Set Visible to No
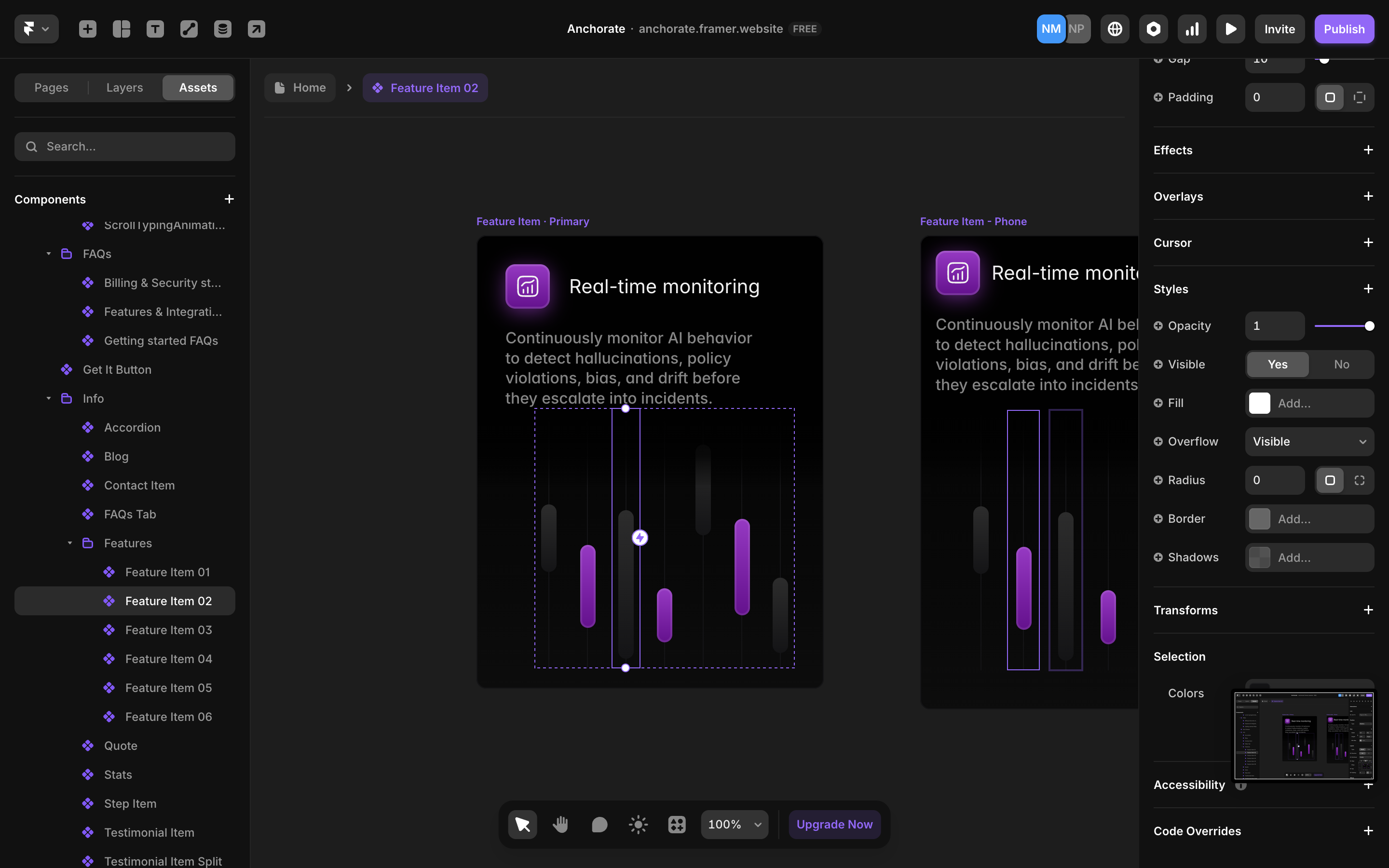The width and height of the screenshot is (1389, 868). (1341, 365)
